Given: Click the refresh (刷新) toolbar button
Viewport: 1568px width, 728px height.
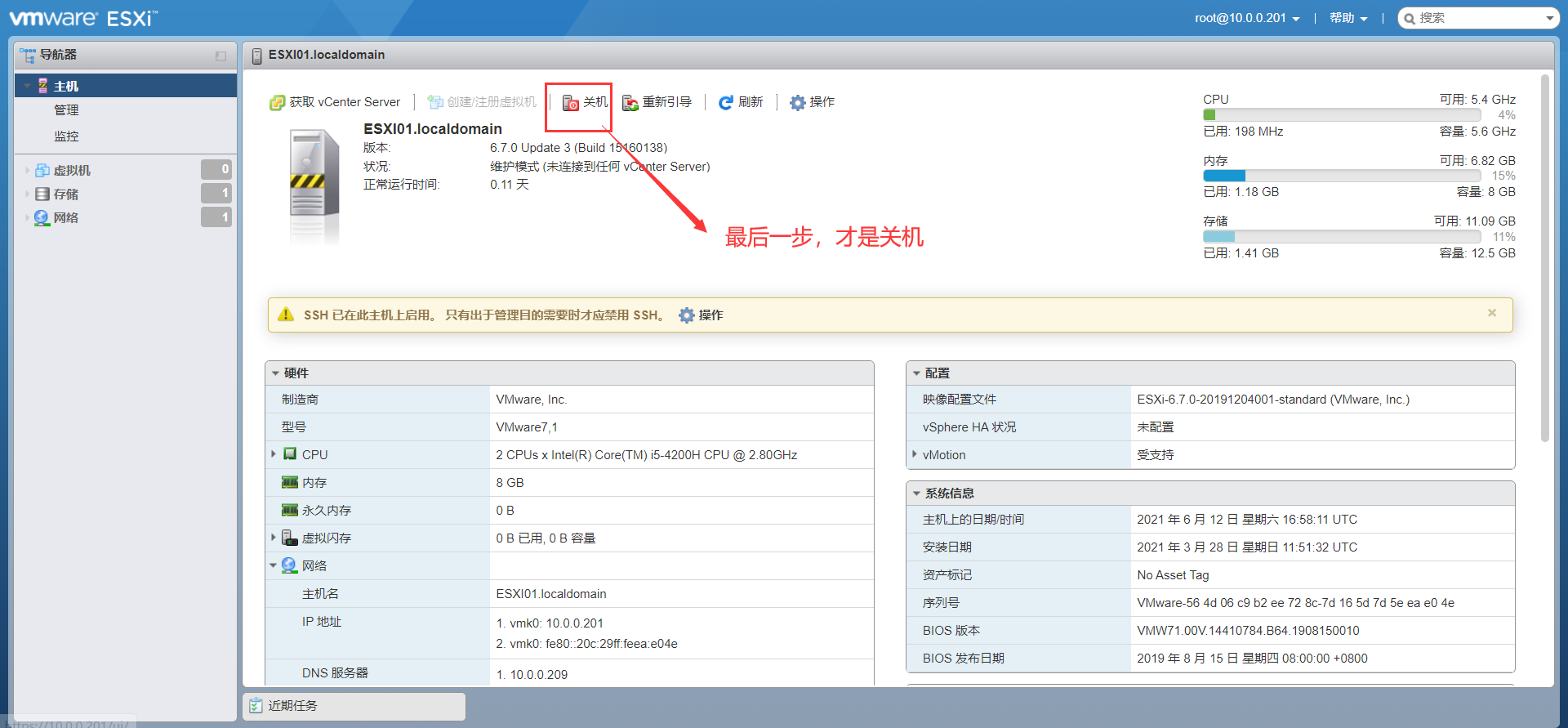Looking at the screenshot, I should (741, 102).
